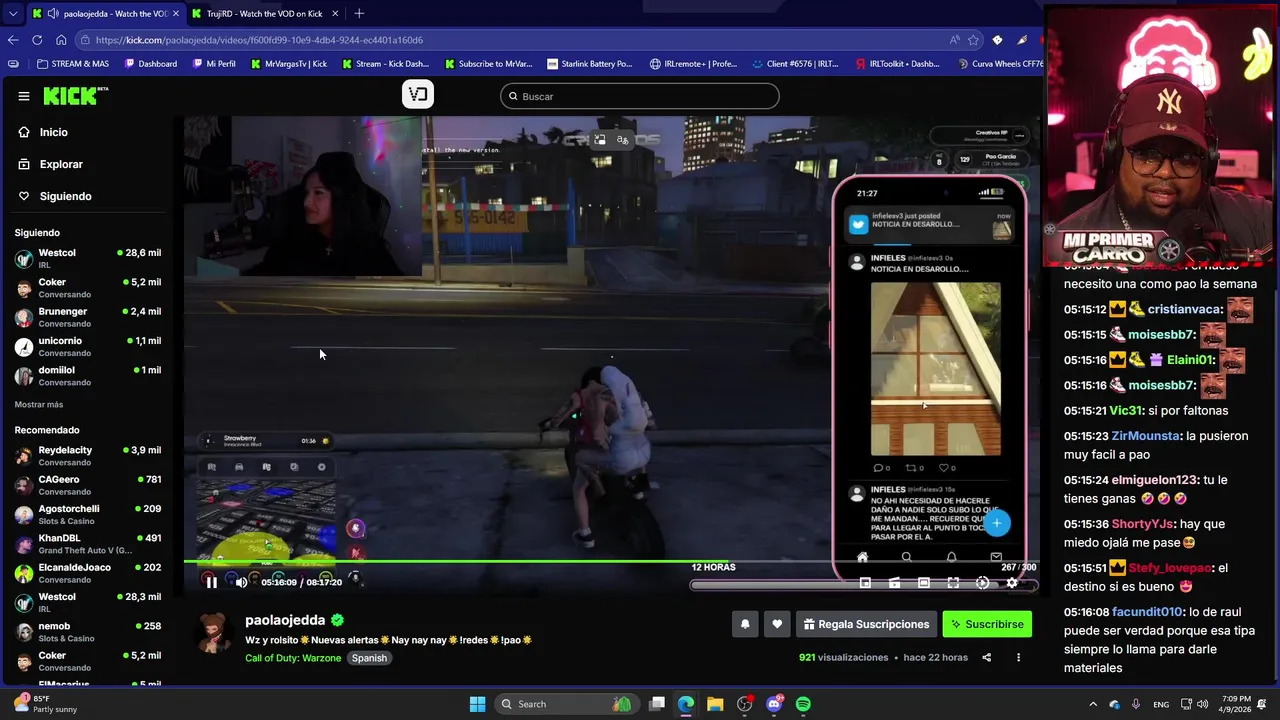This screenshot has height=720, width=1280.
Task: Go to the Kick logo homepage
Action: click(75, 96)
